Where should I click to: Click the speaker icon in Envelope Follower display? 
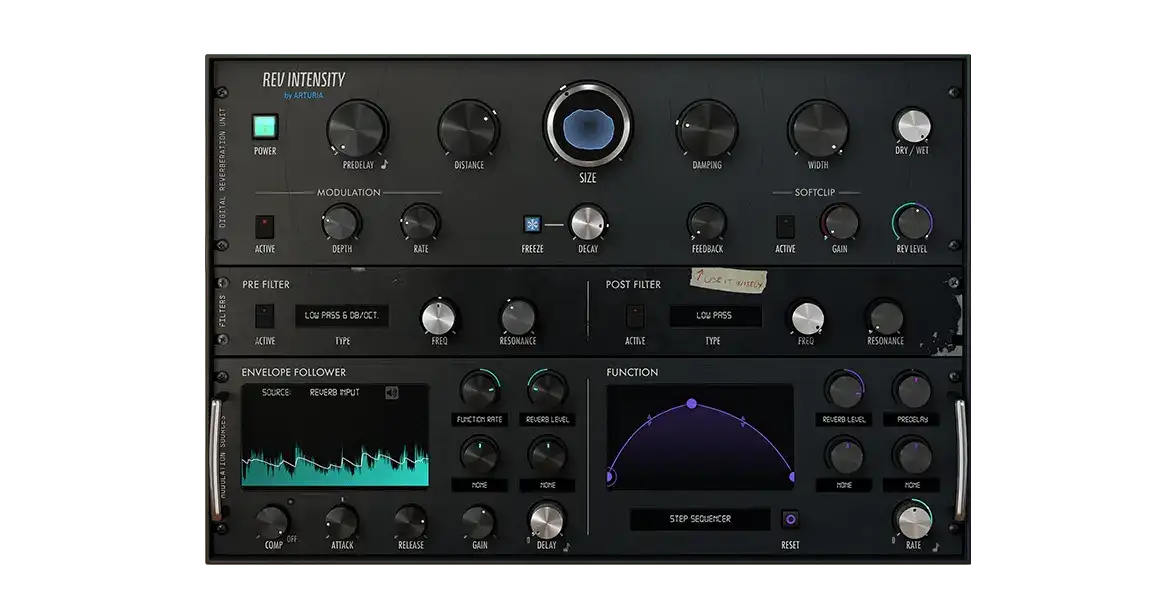(392, 393)
